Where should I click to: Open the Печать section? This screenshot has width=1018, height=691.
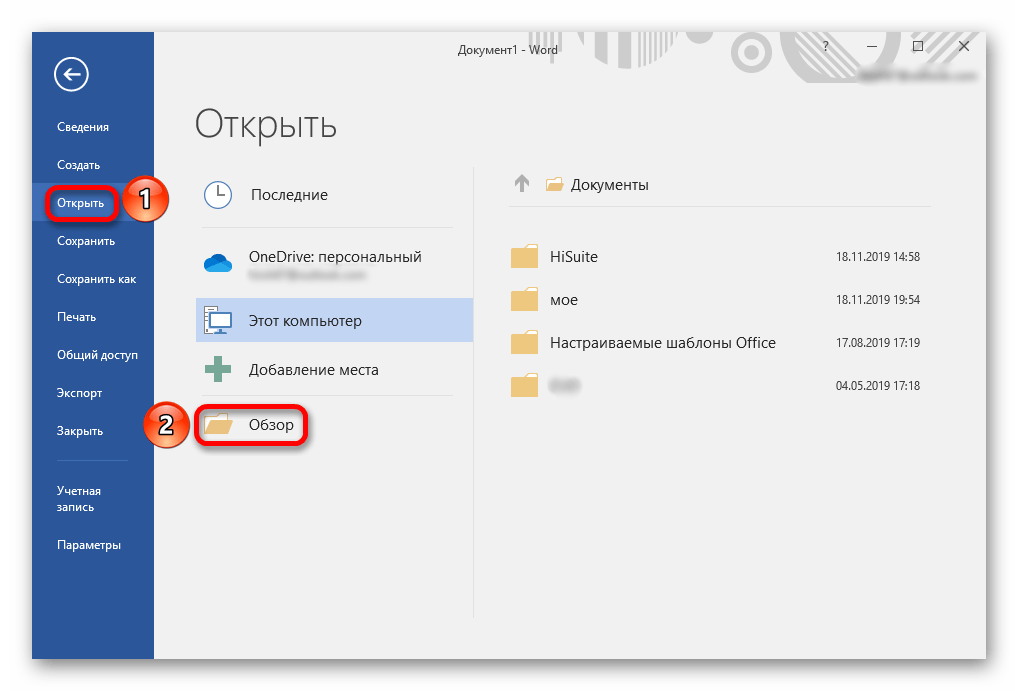pos(77,317)
